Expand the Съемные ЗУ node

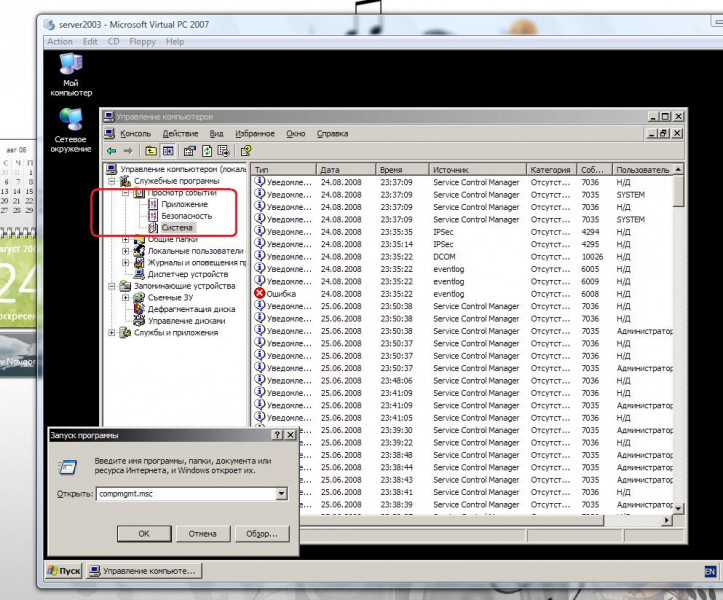coord(125,297)
